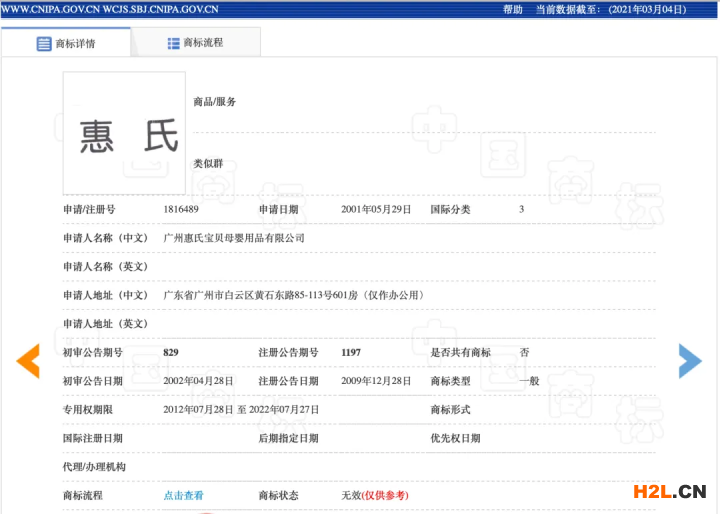This screenshot has width=720, height=514.
Task: Click the 代理/办理机构 label
Action: (94, 467)
